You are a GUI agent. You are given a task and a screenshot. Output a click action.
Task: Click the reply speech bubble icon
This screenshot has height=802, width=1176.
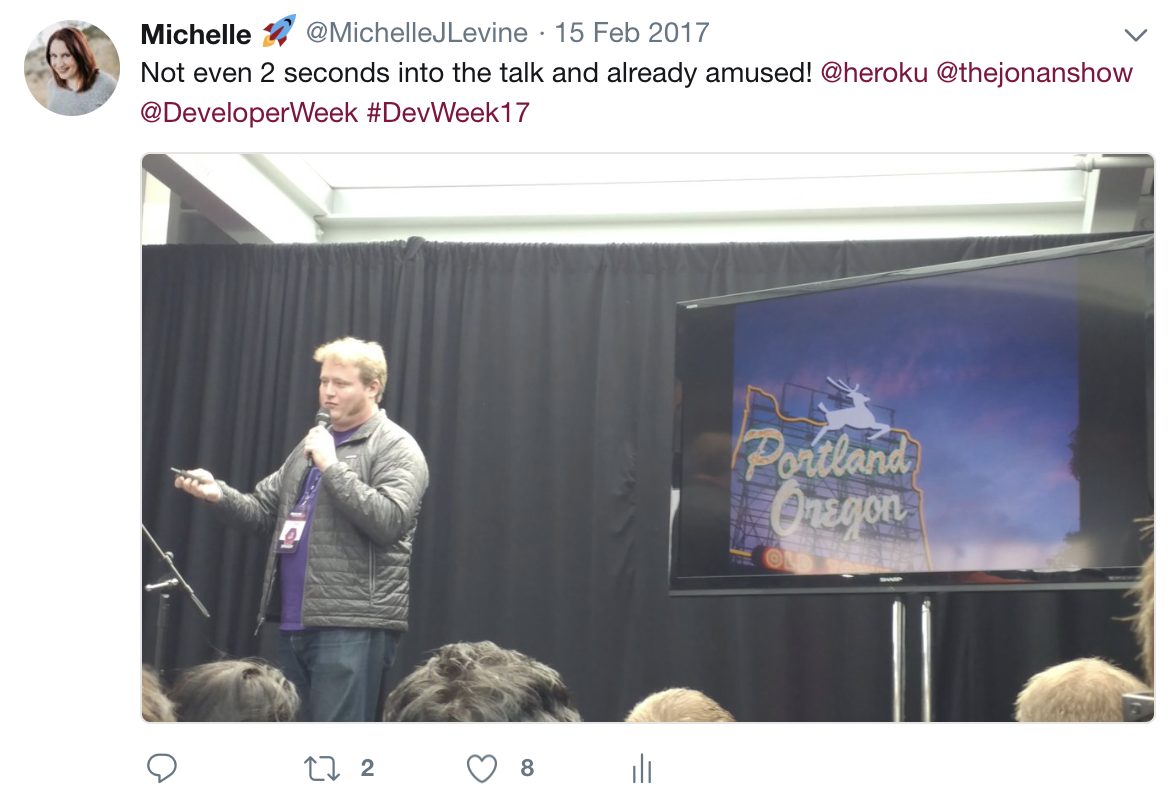pos(161,768)
